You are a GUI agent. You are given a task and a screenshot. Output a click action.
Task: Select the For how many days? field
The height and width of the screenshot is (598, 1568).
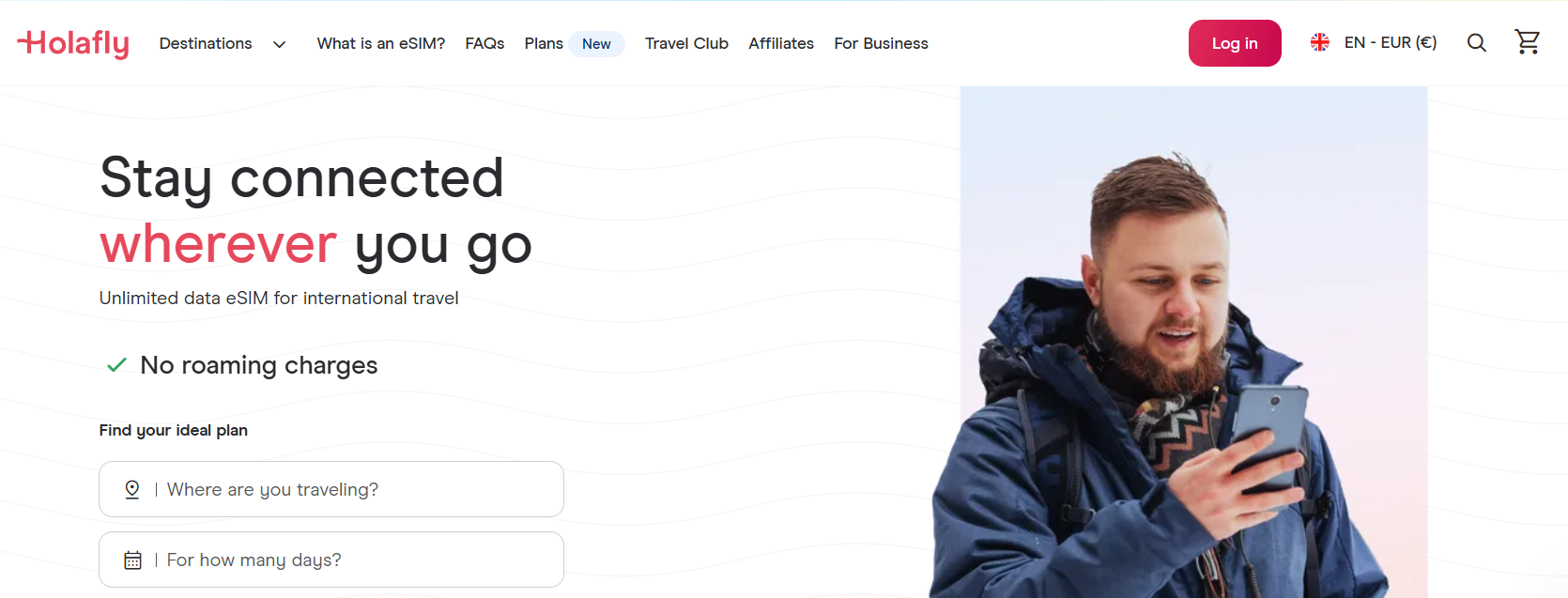click(331, 560)
